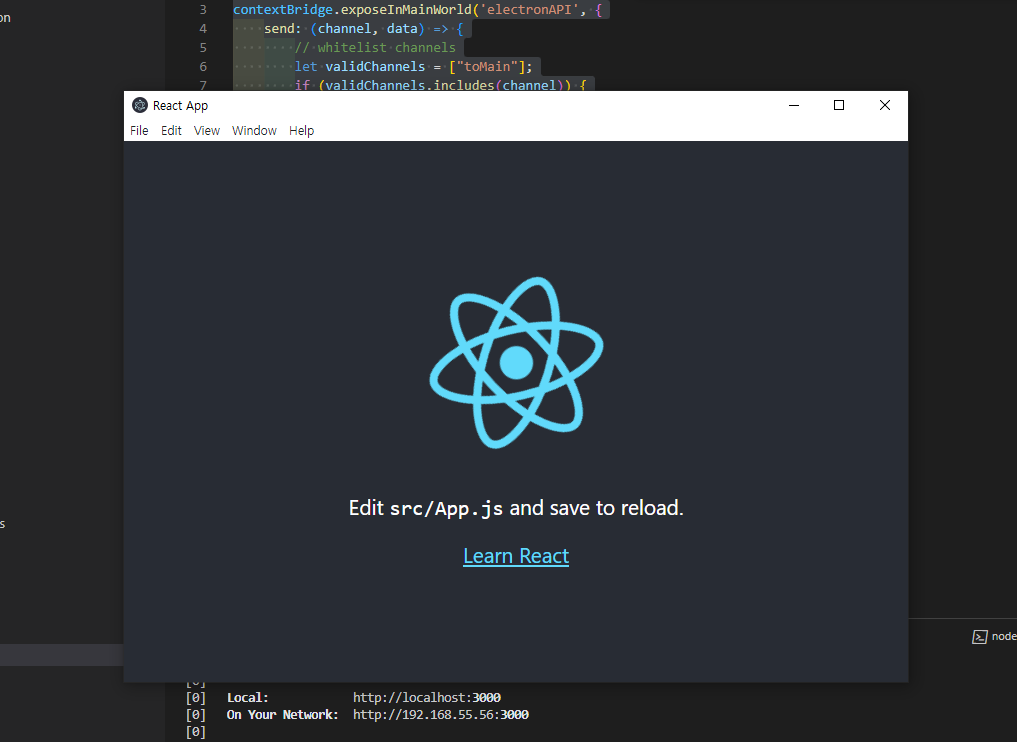Follow the Learn React link
This screenshot has height=742, width=1017.
pos(516,556)
